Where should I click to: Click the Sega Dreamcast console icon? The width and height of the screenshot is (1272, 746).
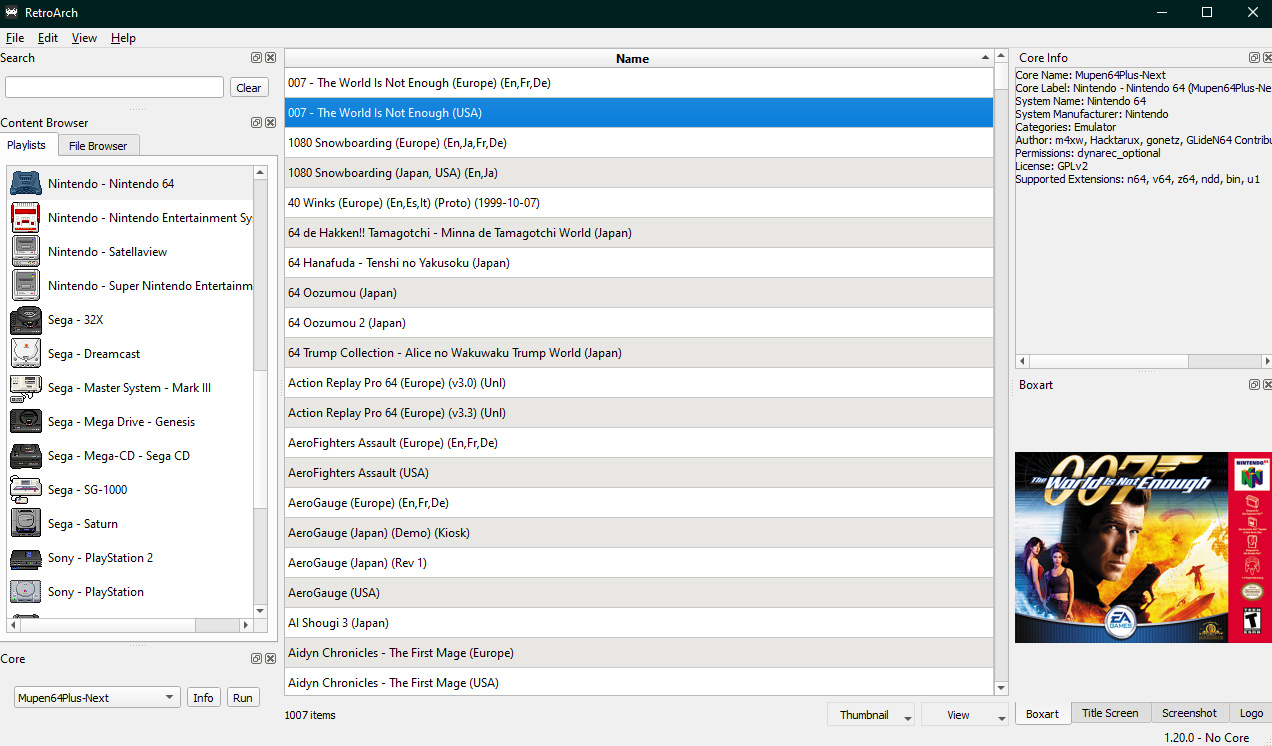click(25, 354)
